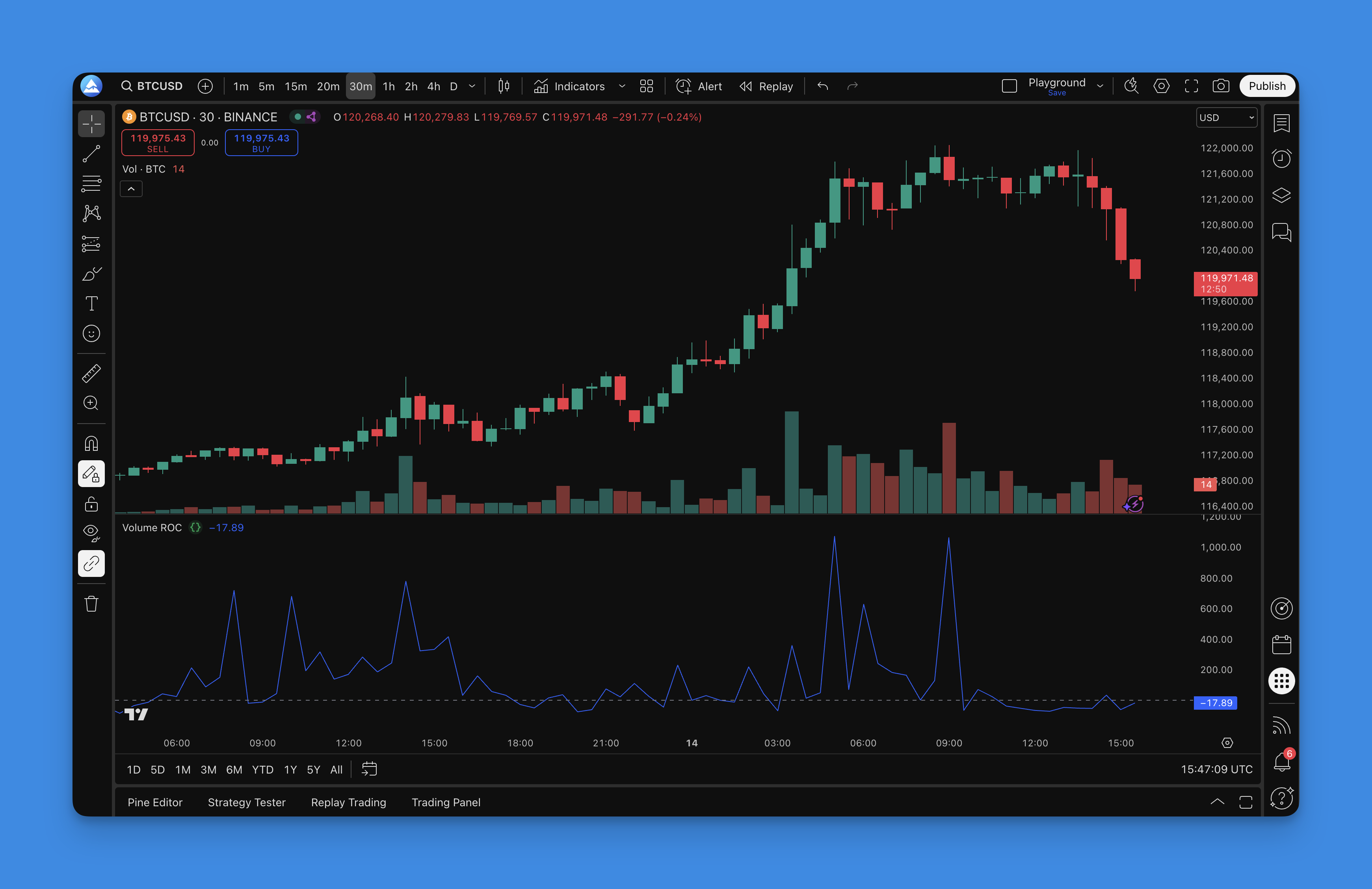This screenshot has height=889, width=1372.
Task: Open the chart patterns tool
Action: point(91,213)
